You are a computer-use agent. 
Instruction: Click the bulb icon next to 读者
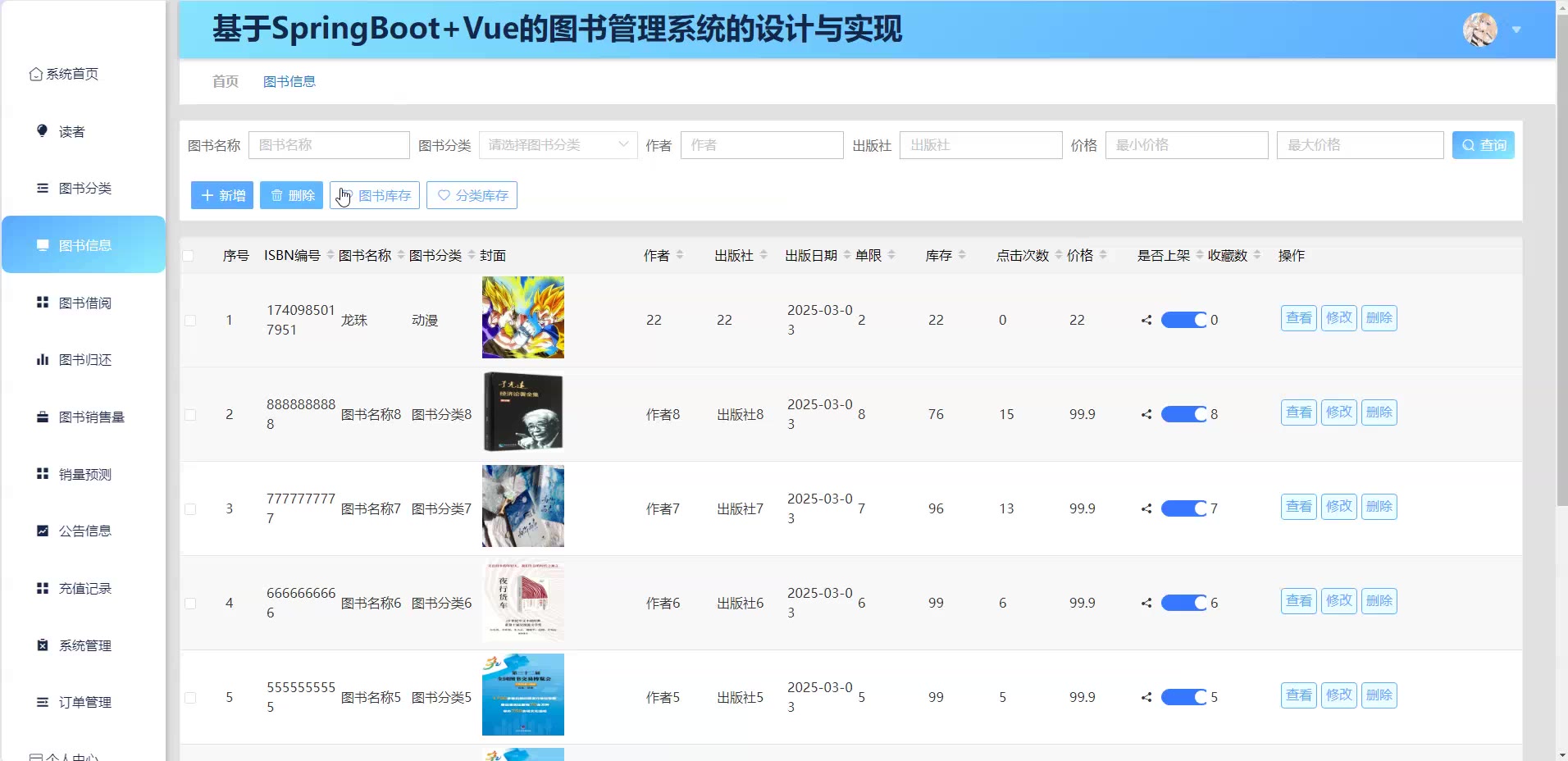(43, 131)
